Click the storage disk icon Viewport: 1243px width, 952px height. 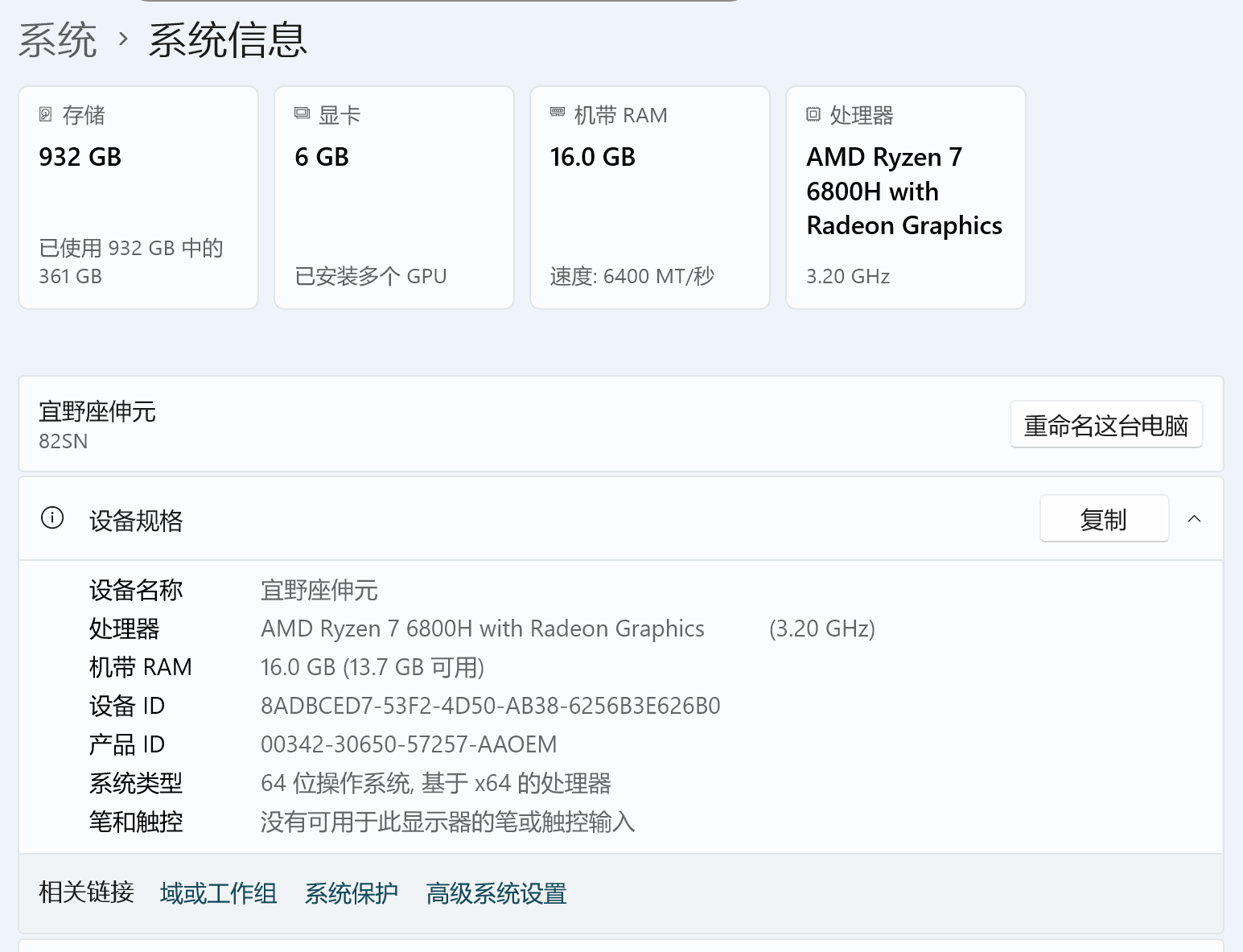(x=46, y=114)
